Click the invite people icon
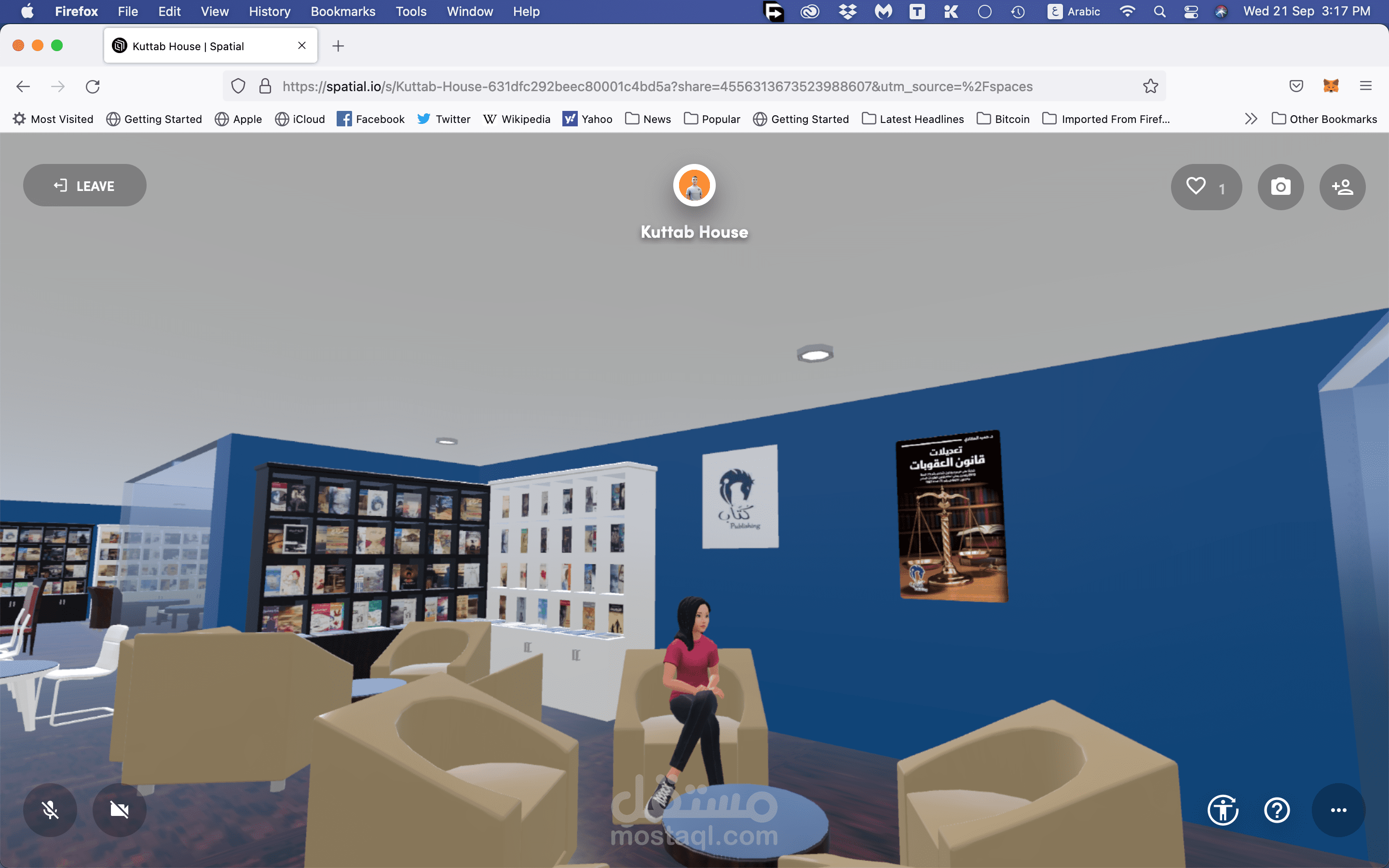1389x868 pixels. click(x=1342, y=187)
